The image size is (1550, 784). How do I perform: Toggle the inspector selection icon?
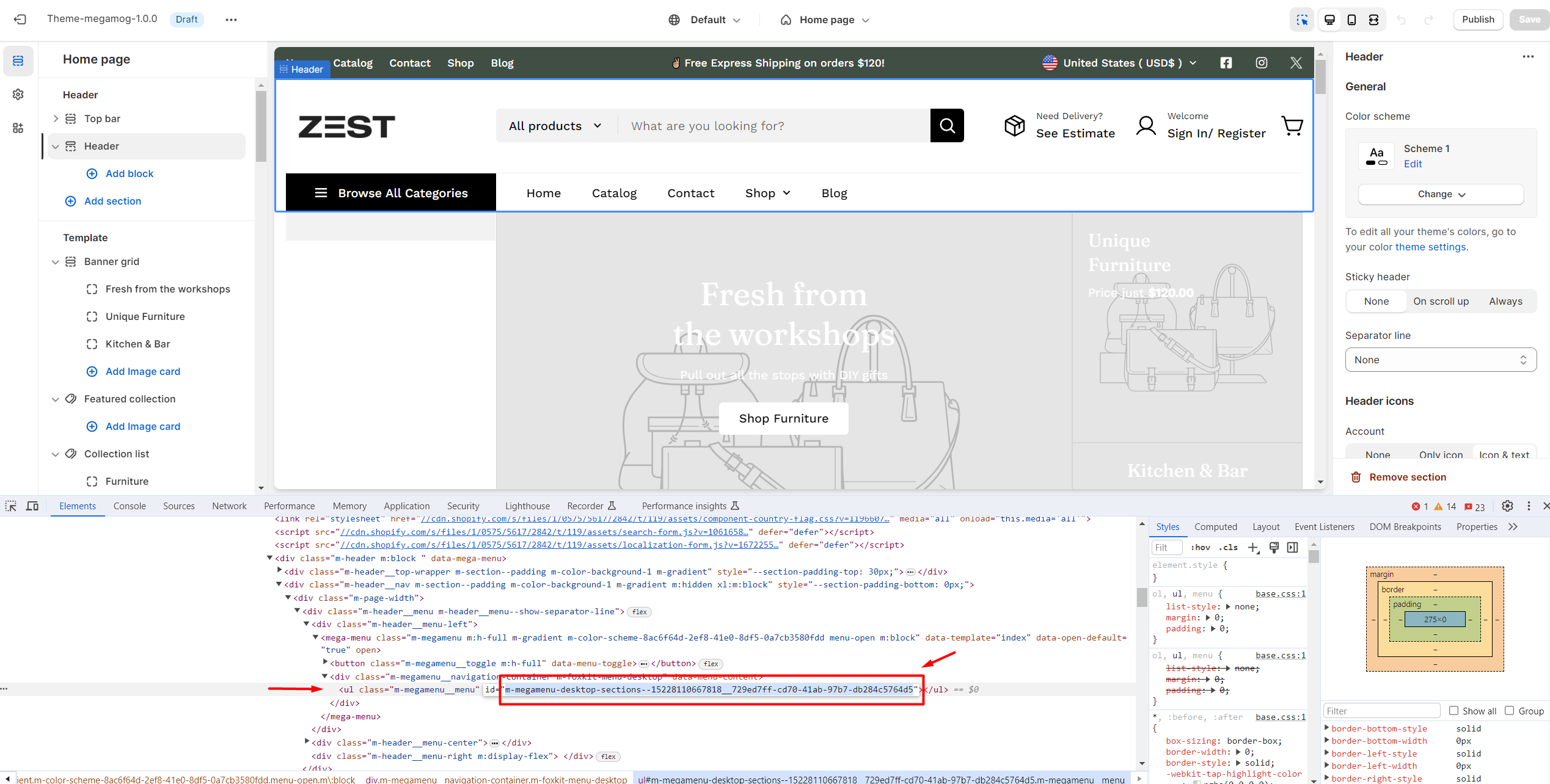(x=1302, y=20)
